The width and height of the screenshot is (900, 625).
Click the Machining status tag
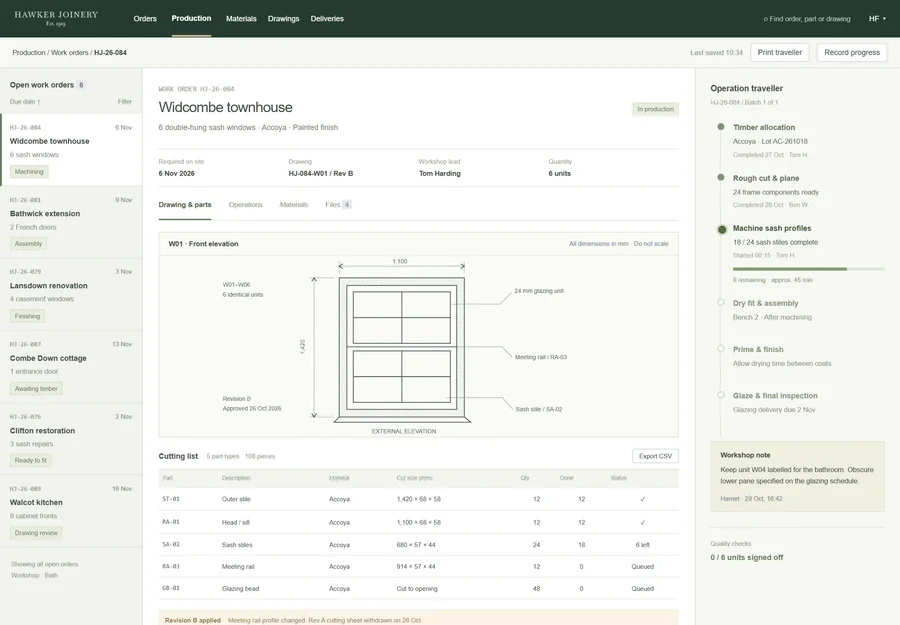pyautogui.click(x=29, y=172)
